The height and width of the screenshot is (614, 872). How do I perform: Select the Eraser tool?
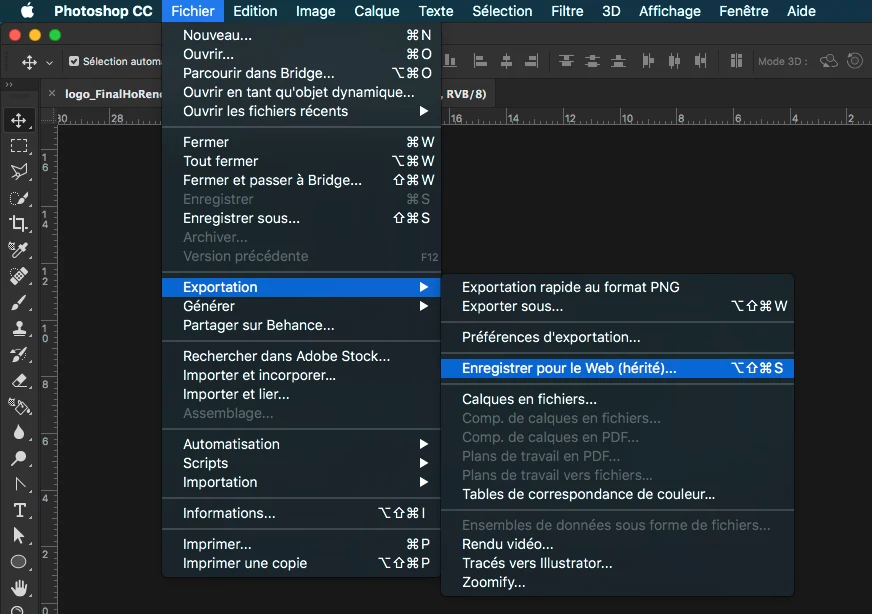click(x=19, y=380)
